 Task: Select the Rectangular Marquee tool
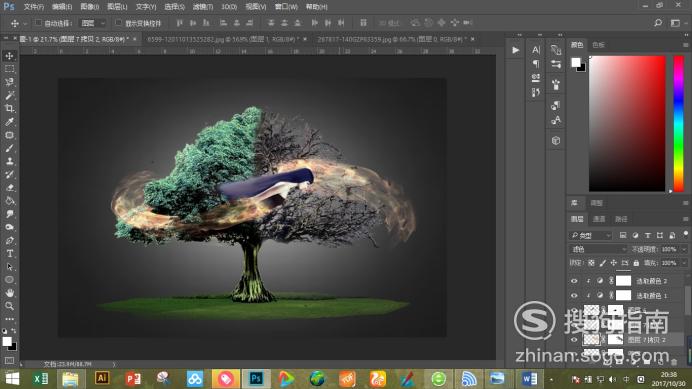[x=9, y=69]
